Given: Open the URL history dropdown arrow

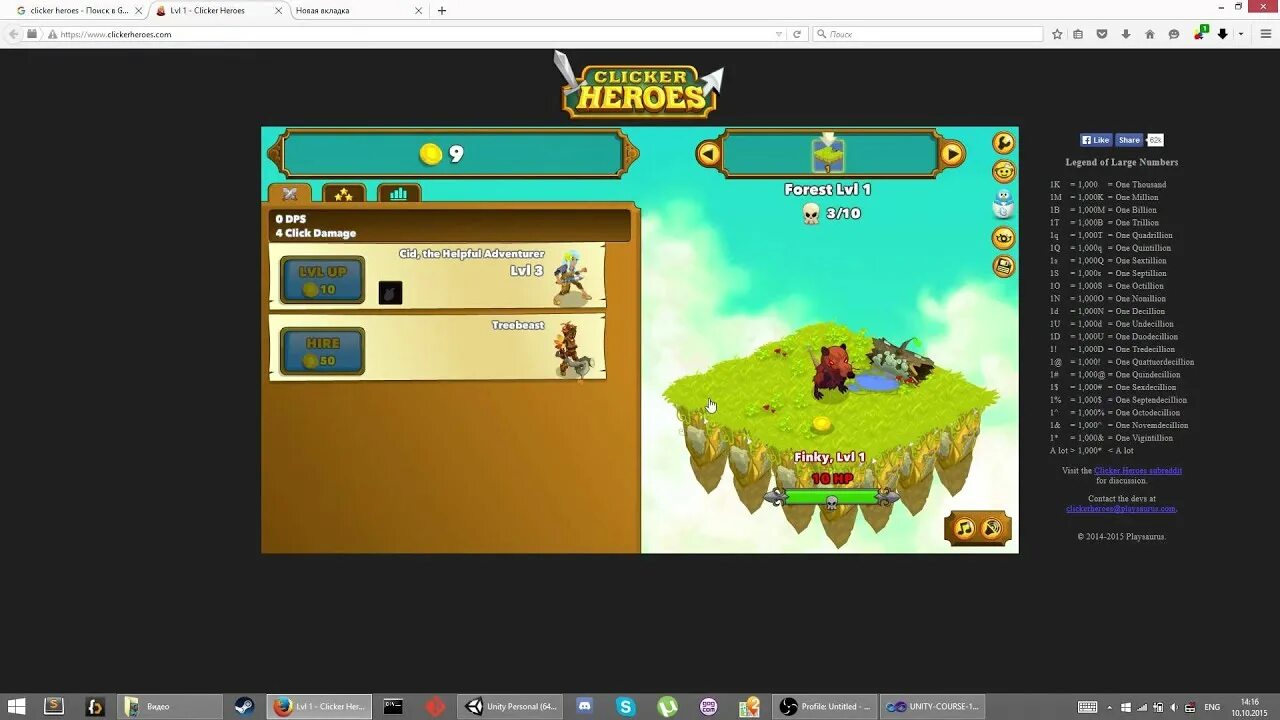Looking at the screenshot, I should (779, 34).
